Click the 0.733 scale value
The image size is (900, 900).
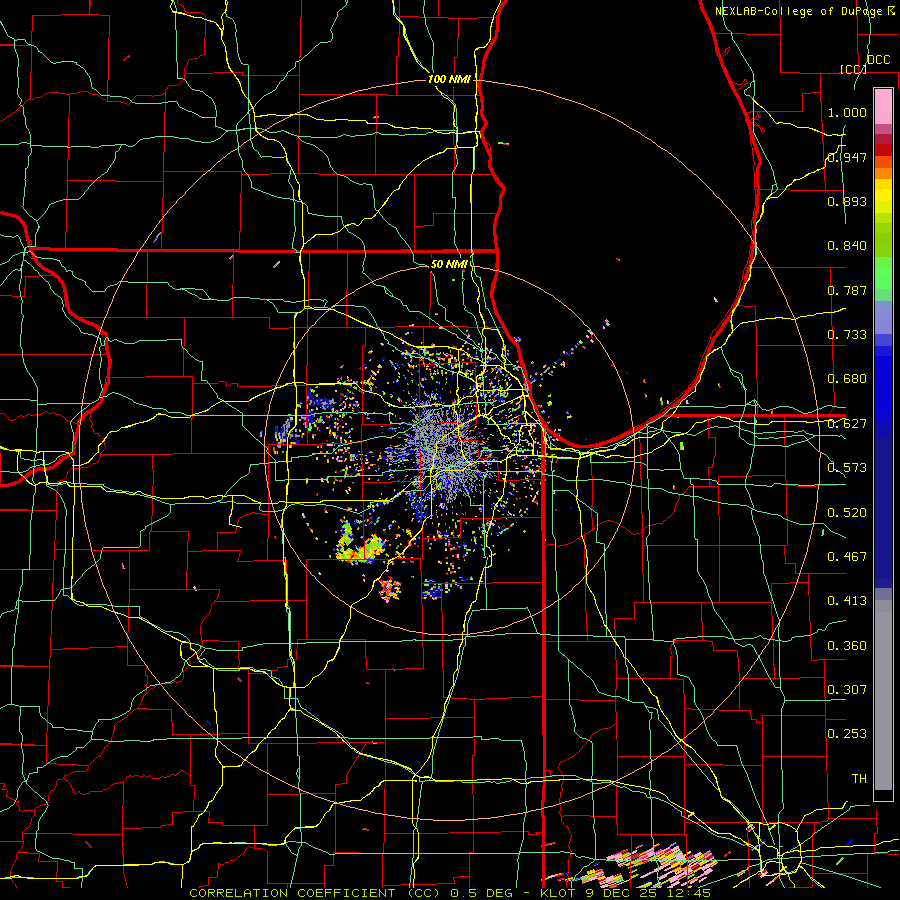click(x=847, y=335)
